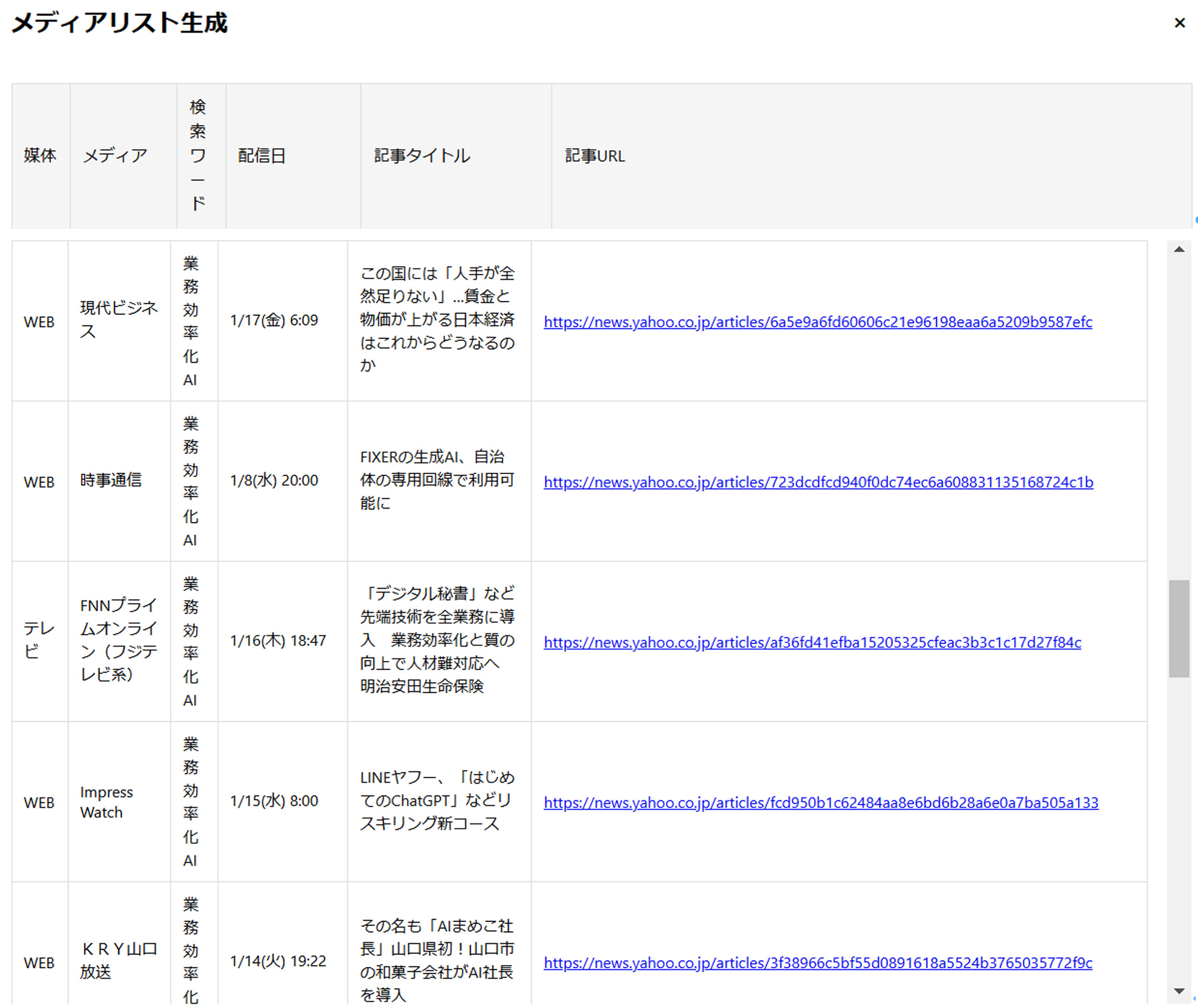1198x1008 pixels.
Task: Click WEB cell in the Impress Watch row
Action: click(x=39, y=802)
